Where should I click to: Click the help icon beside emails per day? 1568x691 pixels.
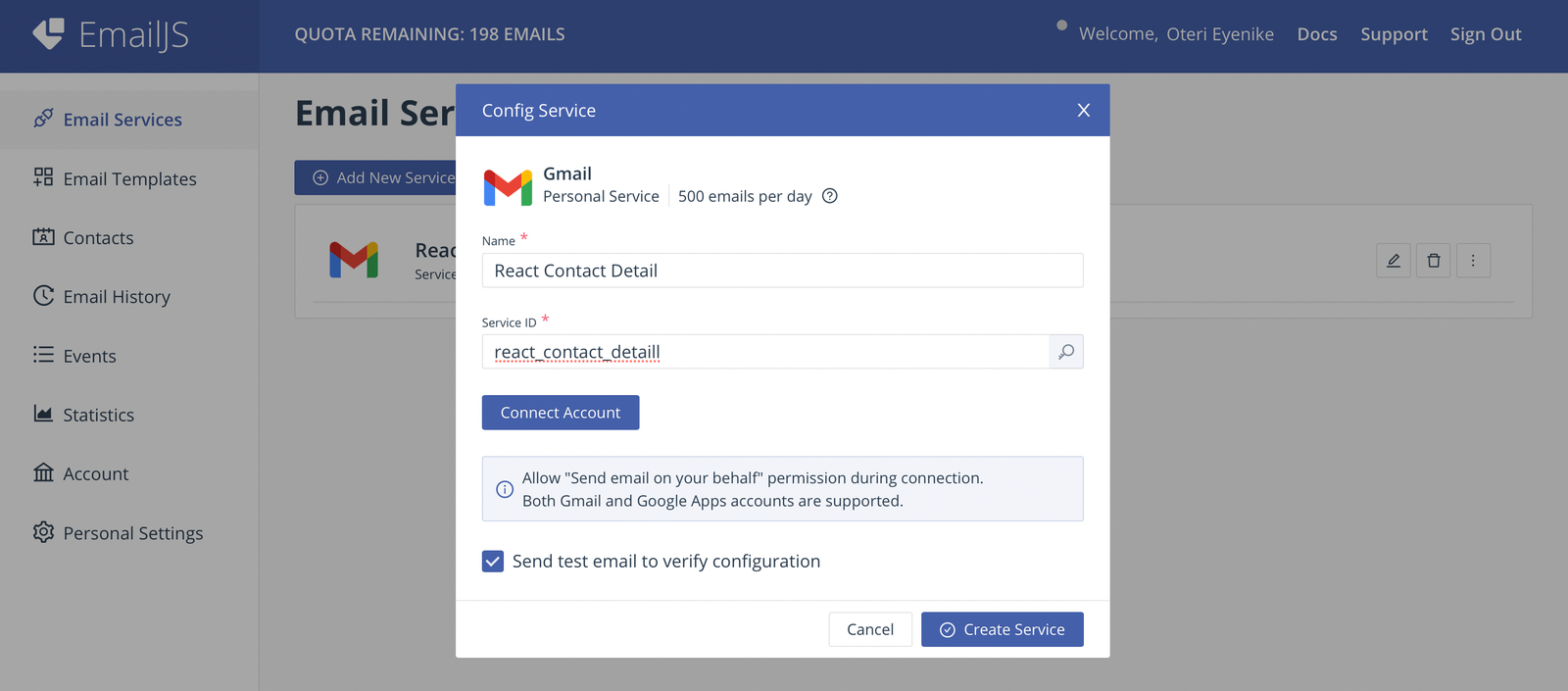click(x=830, y=196)
